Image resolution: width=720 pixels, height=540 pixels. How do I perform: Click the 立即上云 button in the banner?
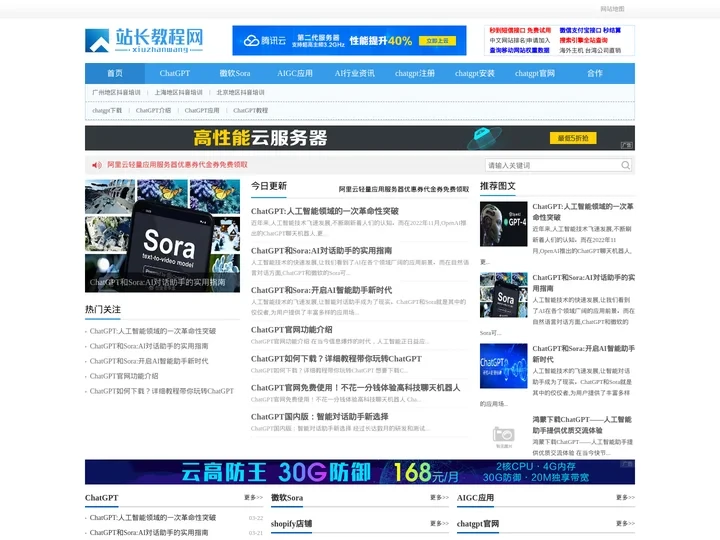click(x=437, y=41)
